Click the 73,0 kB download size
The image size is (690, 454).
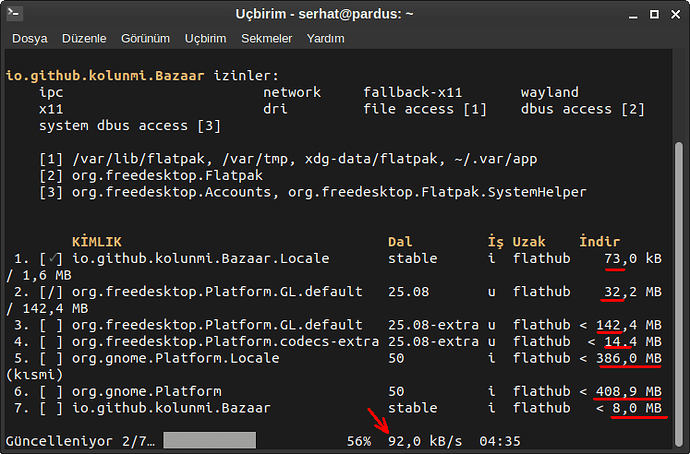[633, 258]
